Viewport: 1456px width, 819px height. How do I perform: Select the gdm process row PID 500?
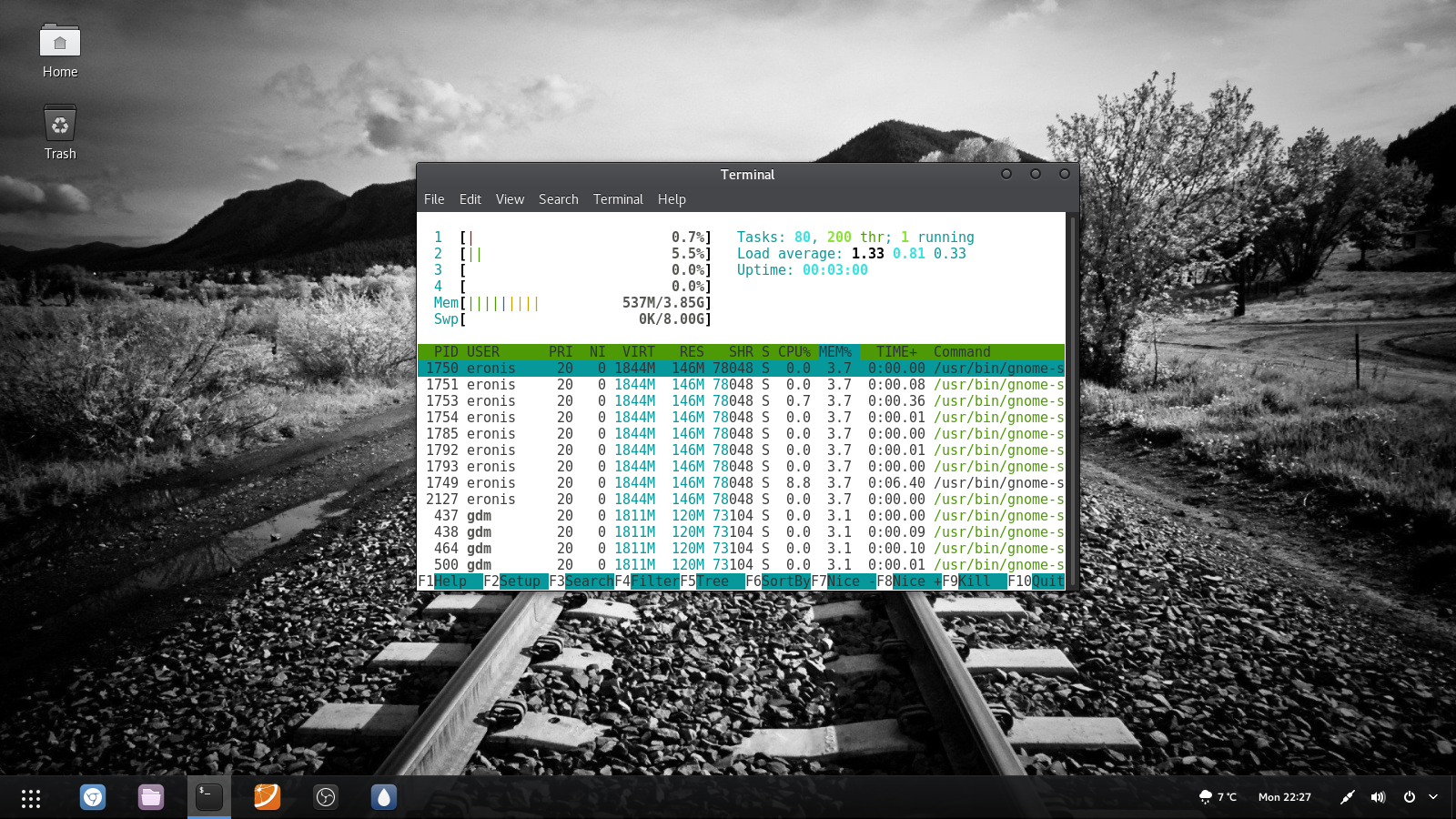pyautogui.click(x=741, y=565)
